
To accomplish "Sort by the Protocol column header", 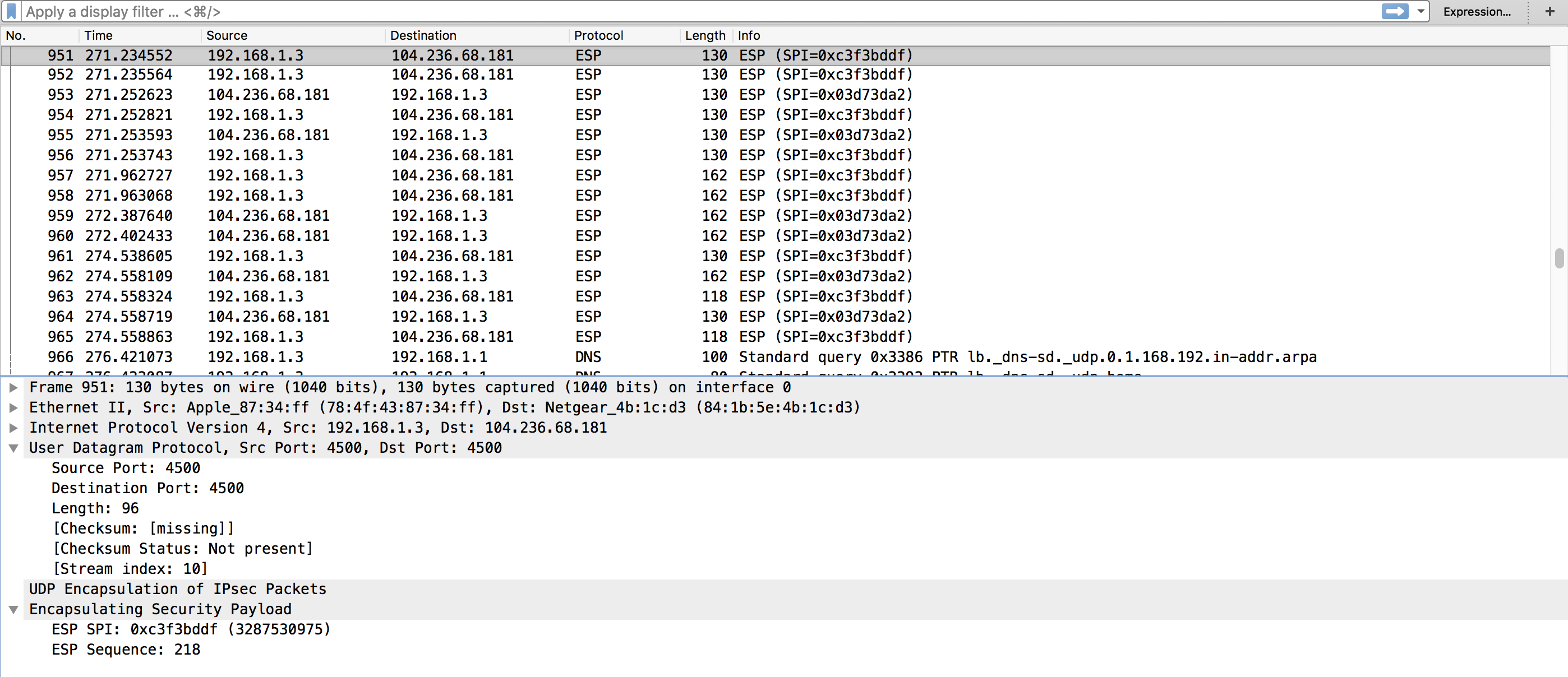I will click(x=598, y=35).
